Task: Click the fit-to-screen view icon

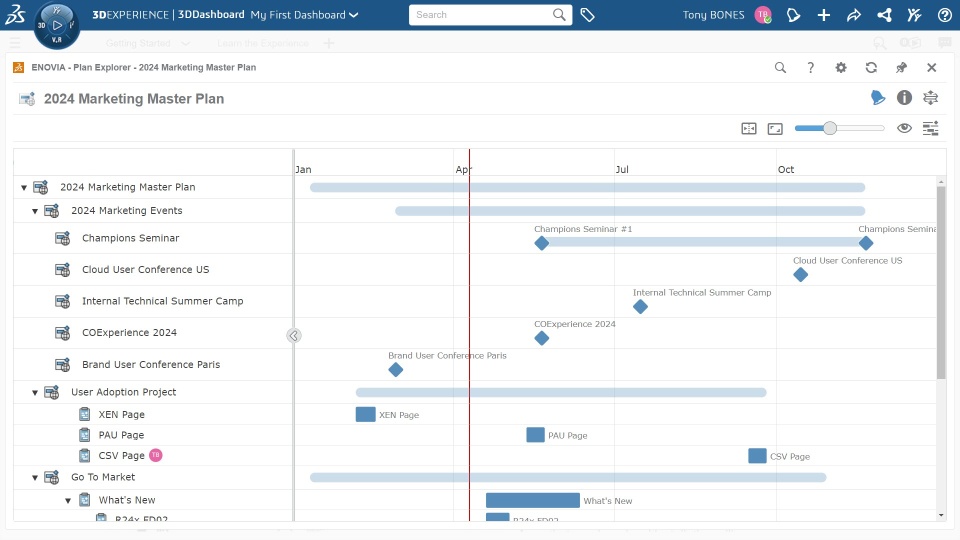Action: 775,129
